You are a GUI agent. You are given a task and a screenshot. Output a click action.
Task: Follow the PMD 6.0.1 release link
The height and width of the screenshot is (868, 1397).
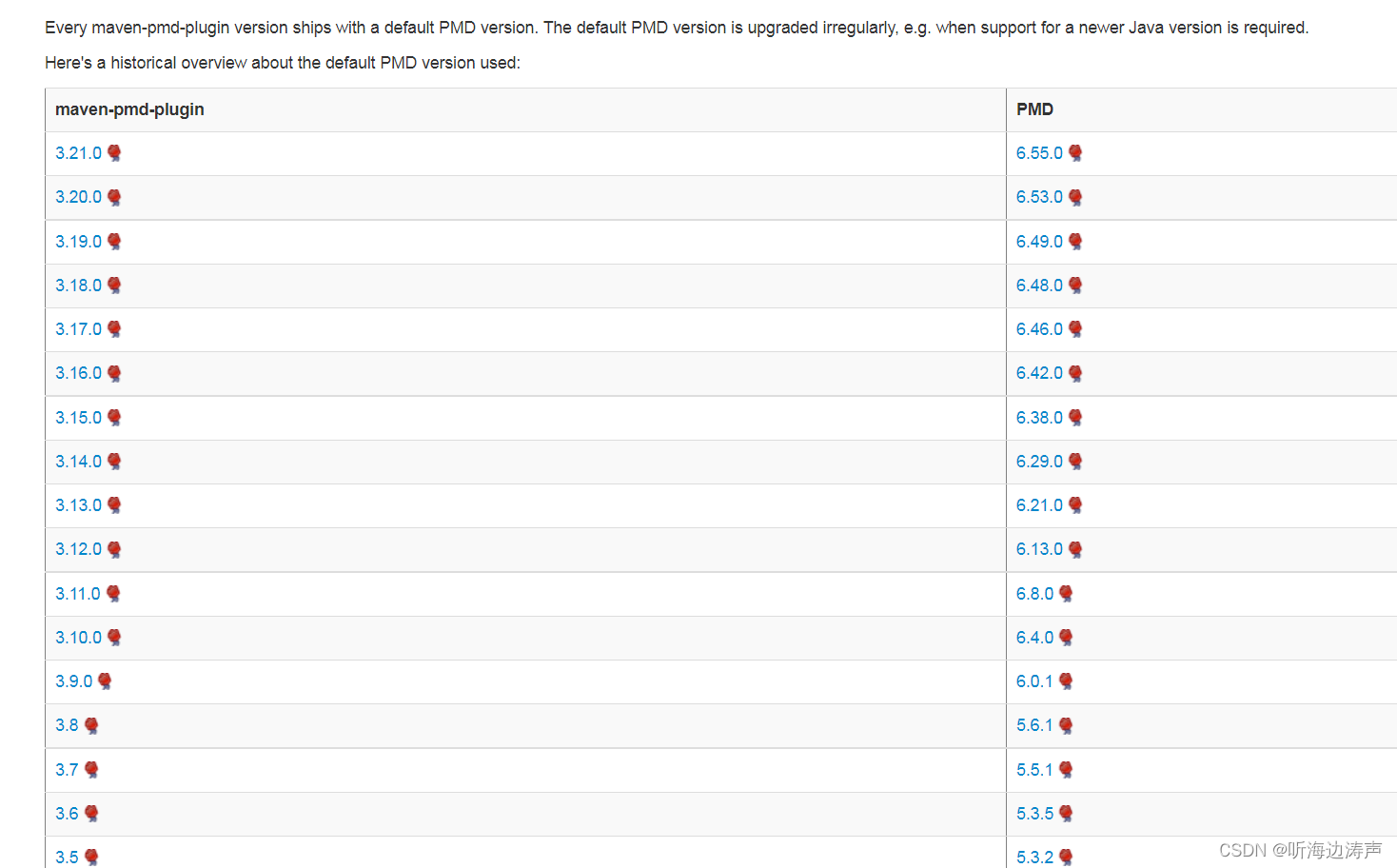(1034, 681)
